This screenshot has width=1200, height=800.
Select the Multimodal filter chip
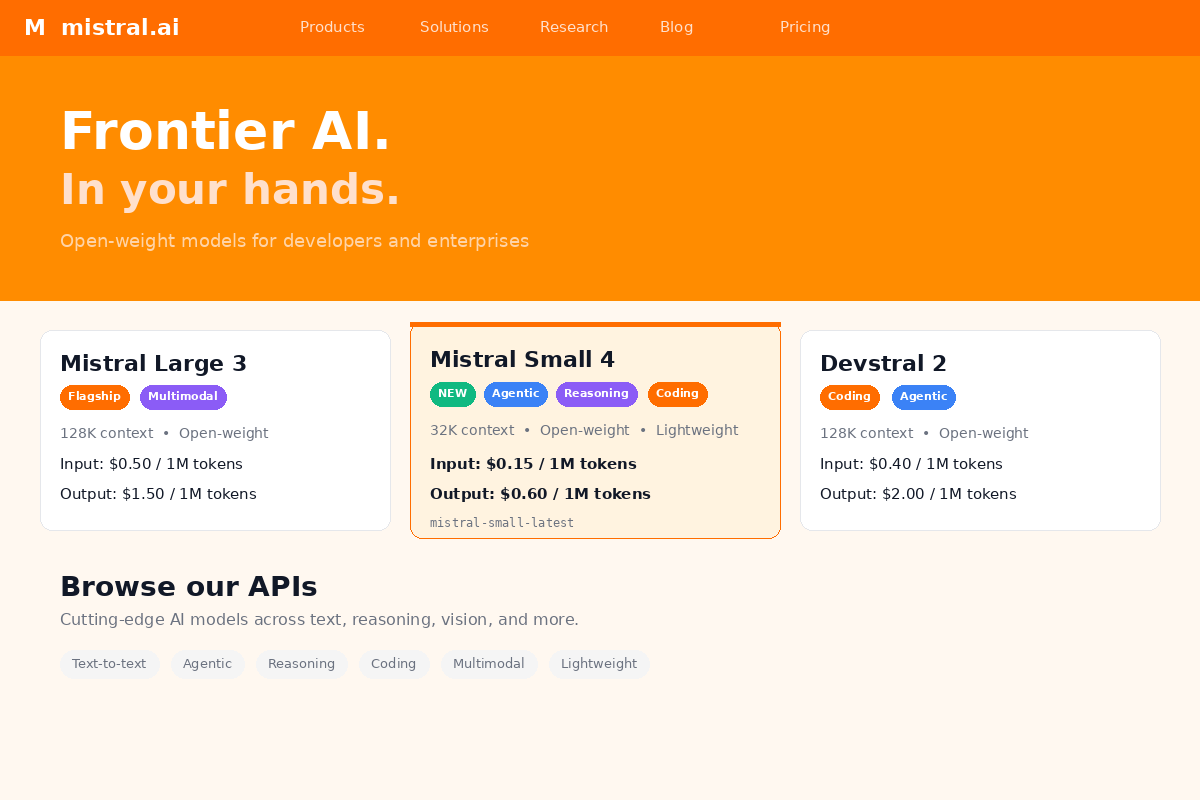(488, 664)
